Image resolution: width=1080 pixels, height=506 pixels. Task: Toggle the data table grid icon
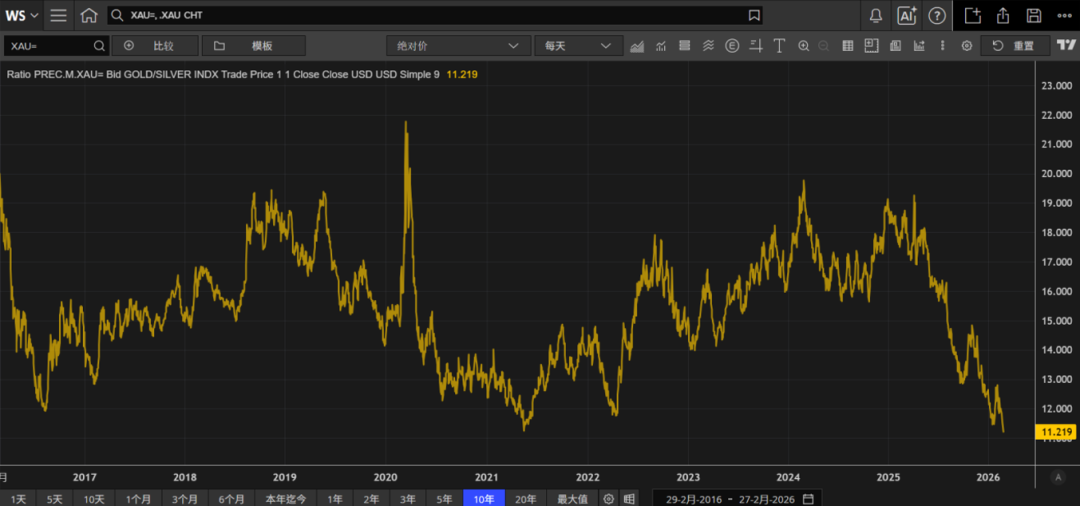click(x=848, y=46)
